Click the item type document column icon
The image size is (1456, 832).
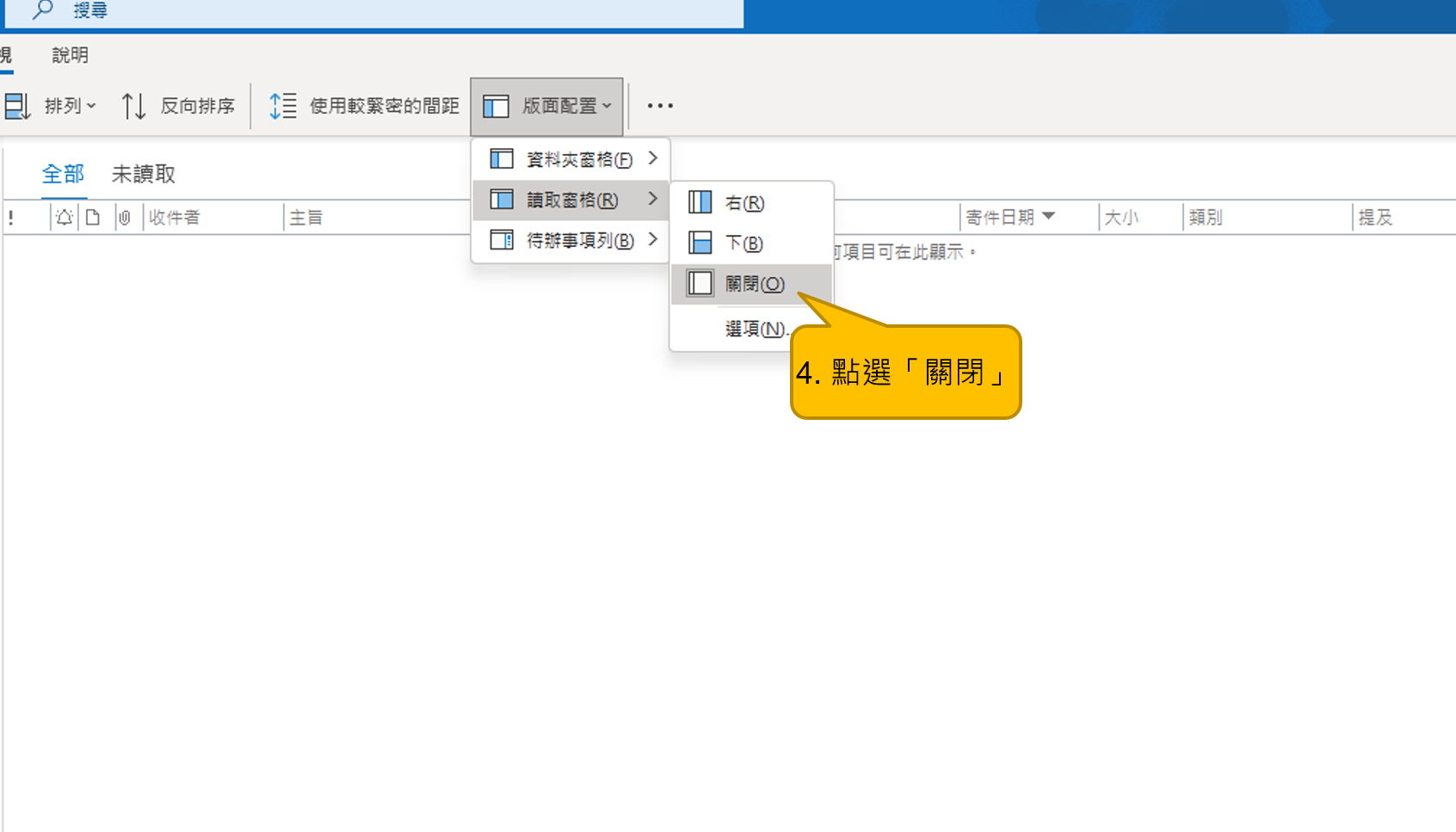pyautogui.click(x=93, y=218)
